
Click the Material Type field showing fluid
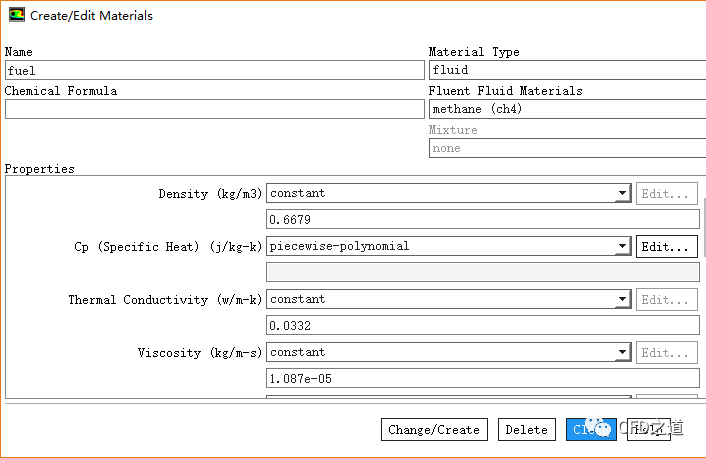point(566,70)
